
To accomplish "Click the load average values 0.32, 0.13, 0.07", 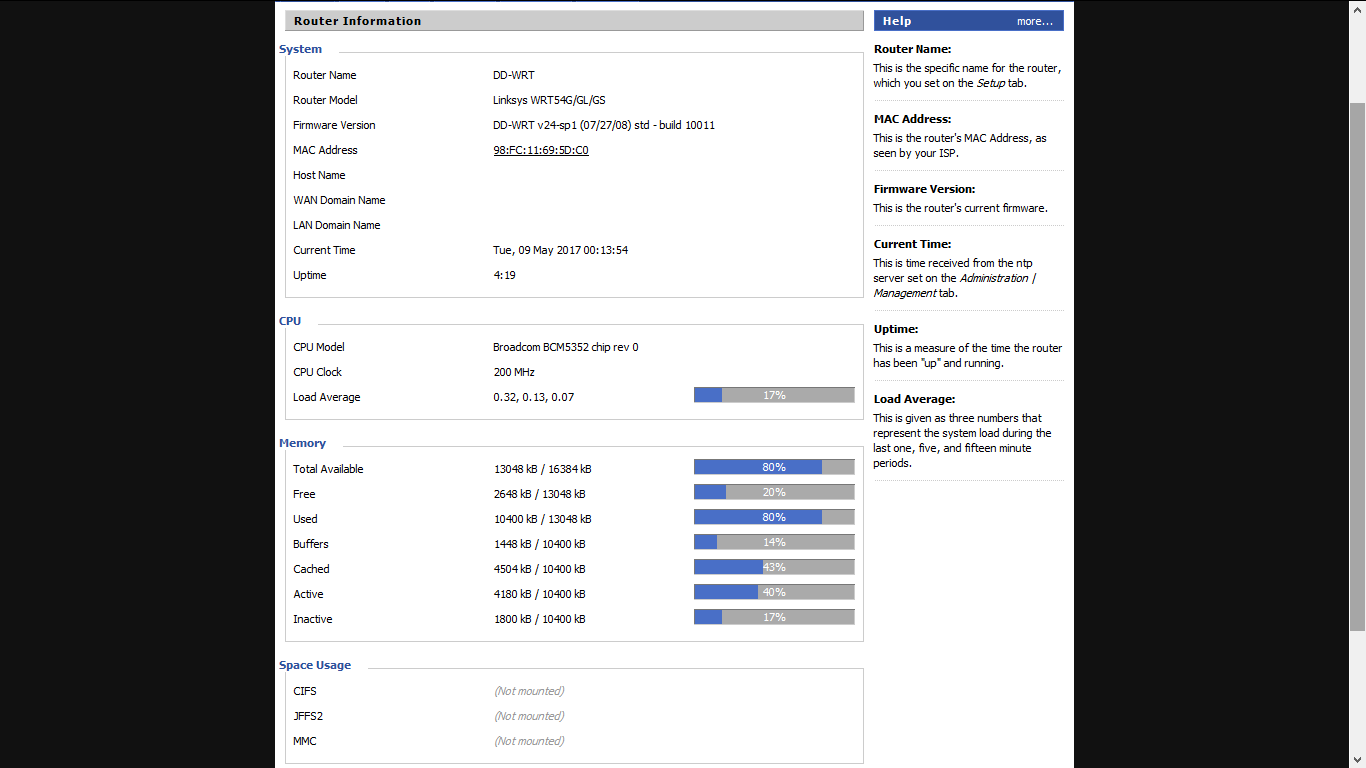I will point(533,397).
